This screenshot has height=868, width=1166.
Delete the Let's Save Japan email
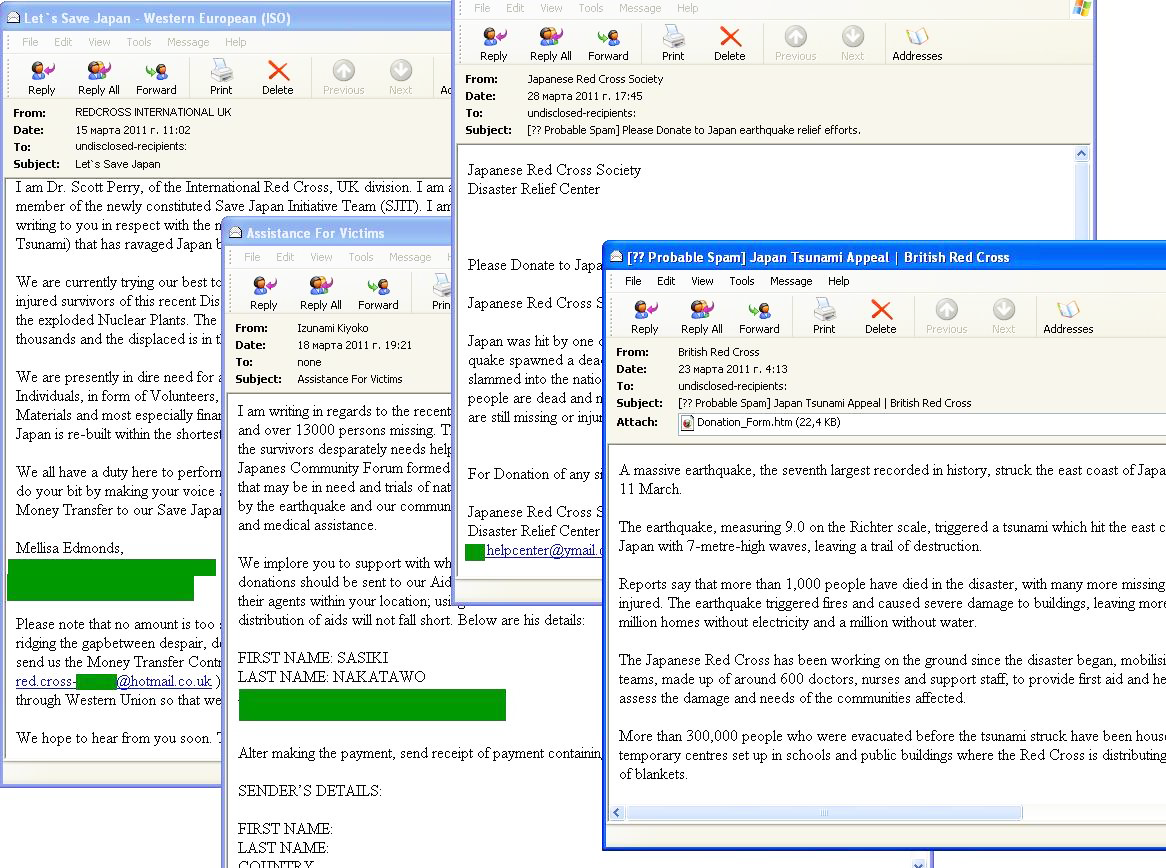point(277,78)
